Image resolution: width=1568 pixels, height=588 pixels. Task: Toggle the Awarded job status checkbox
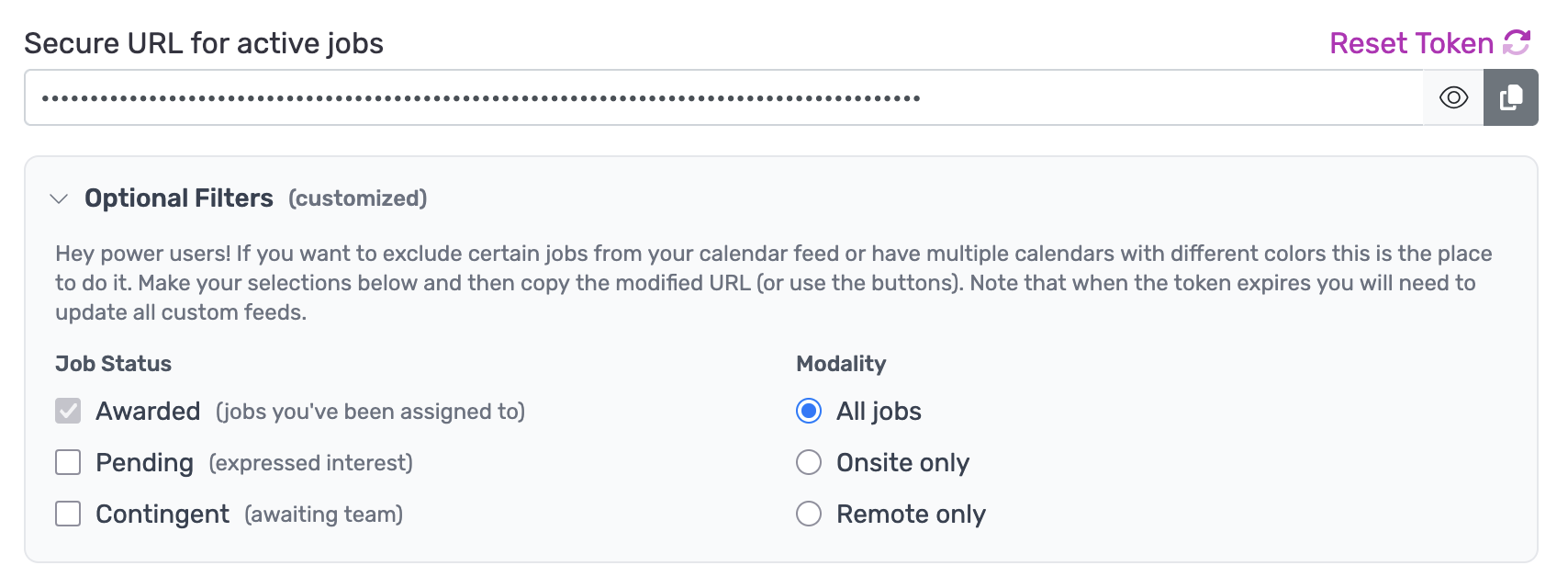68,411
